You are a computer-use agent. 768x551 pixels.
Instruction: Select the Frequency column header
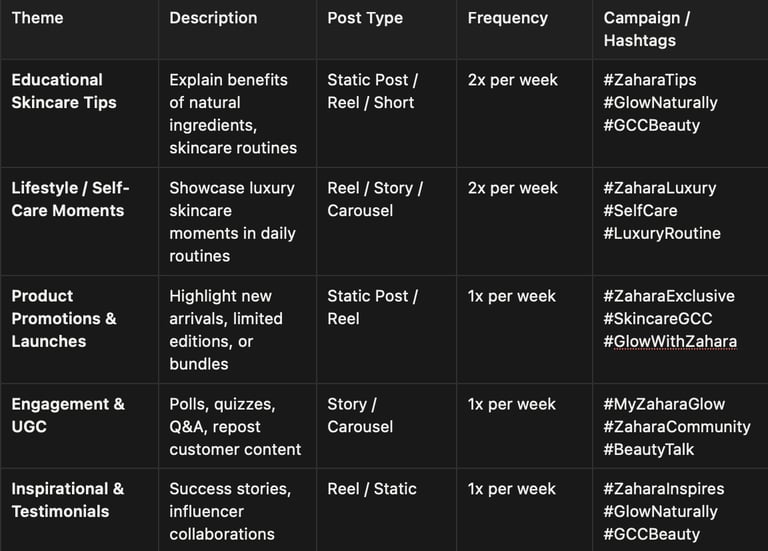click(x=525, y=29)
